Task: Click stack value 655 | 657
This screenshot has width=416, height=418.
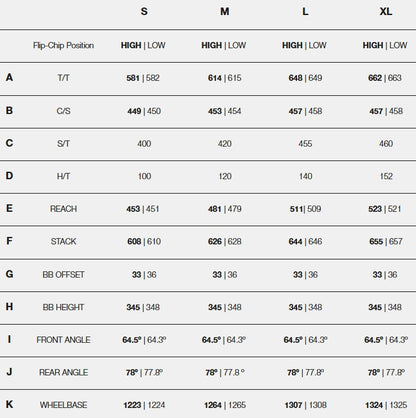Action: tap(386, 241)
